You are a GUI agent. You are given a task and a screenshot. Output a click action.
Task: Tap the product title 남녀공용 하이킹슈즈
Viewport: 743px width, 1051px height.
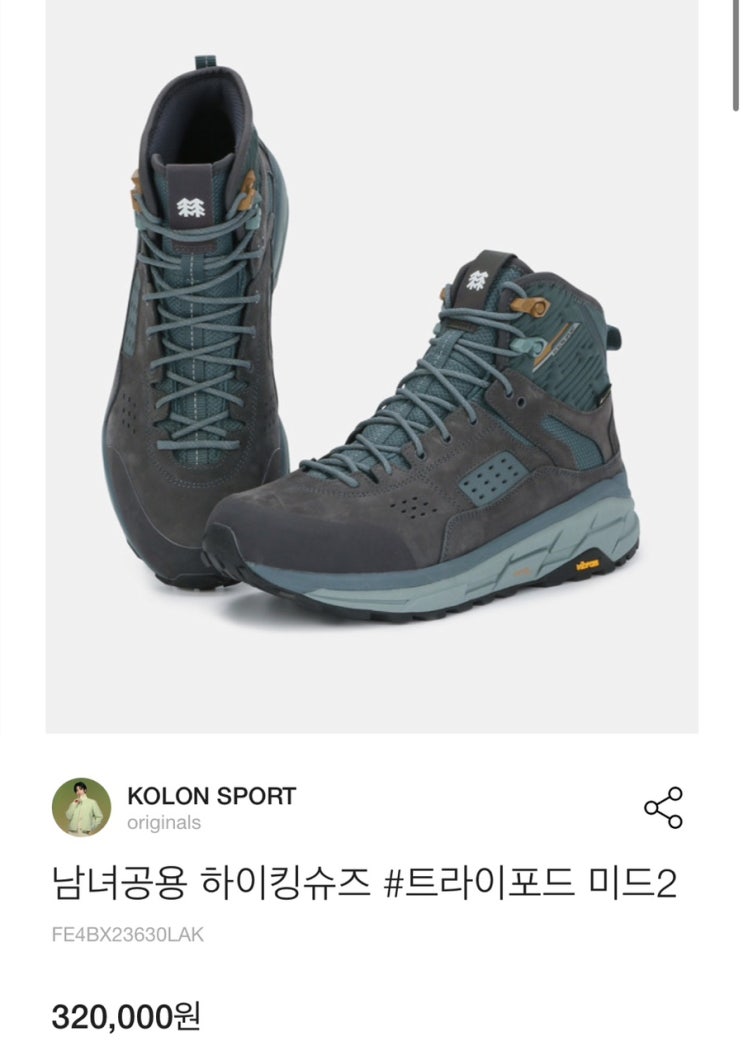coord(211,883)
